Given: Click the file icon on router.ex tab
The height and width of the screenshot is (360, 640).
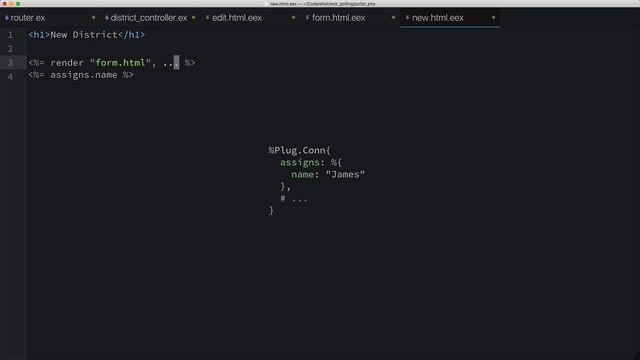Looking at the screenshot, I should tap(7, 18).
